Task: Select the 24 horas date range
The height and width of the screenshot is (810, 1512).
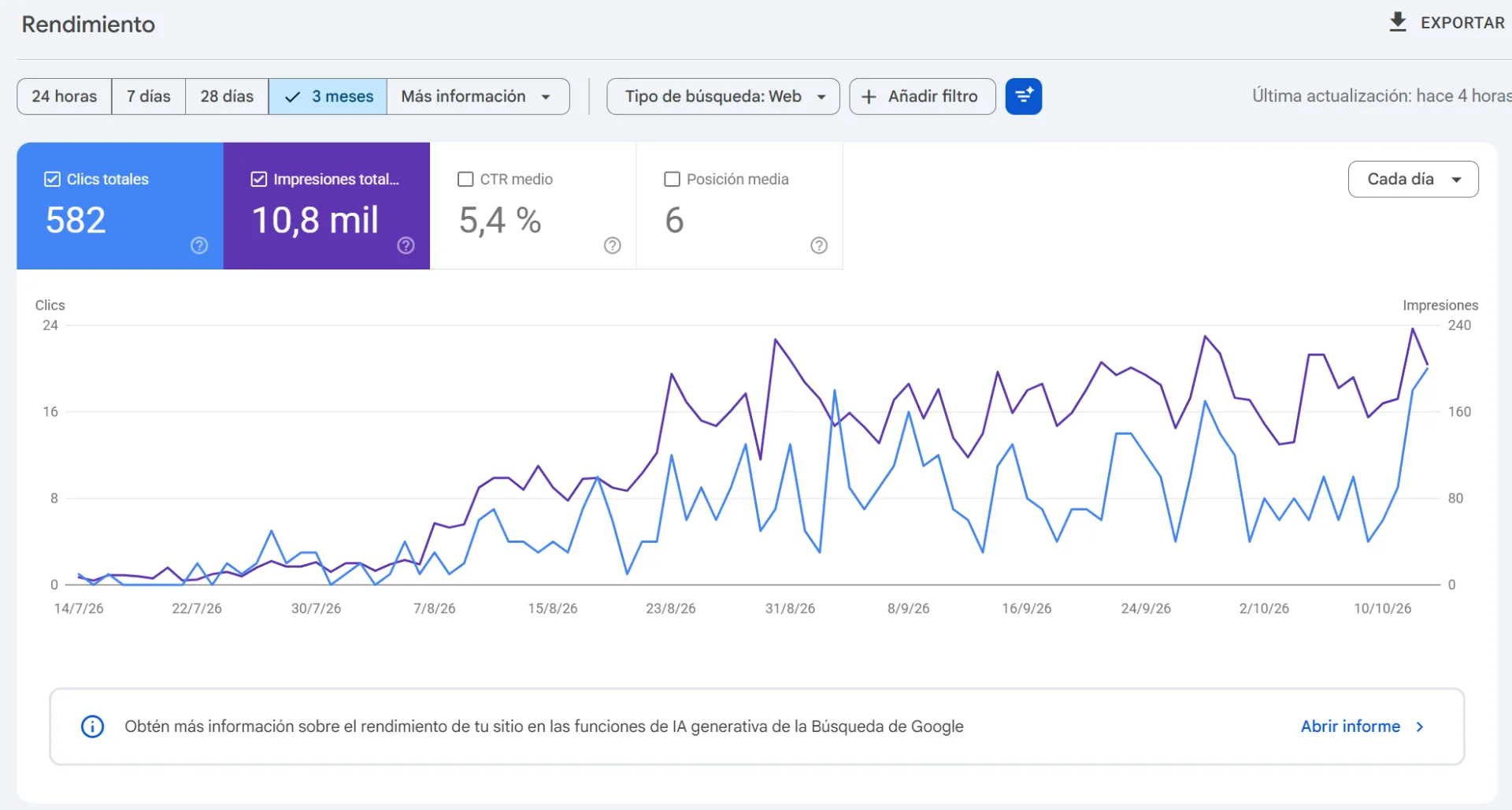Action: click(x=65, y=96)
